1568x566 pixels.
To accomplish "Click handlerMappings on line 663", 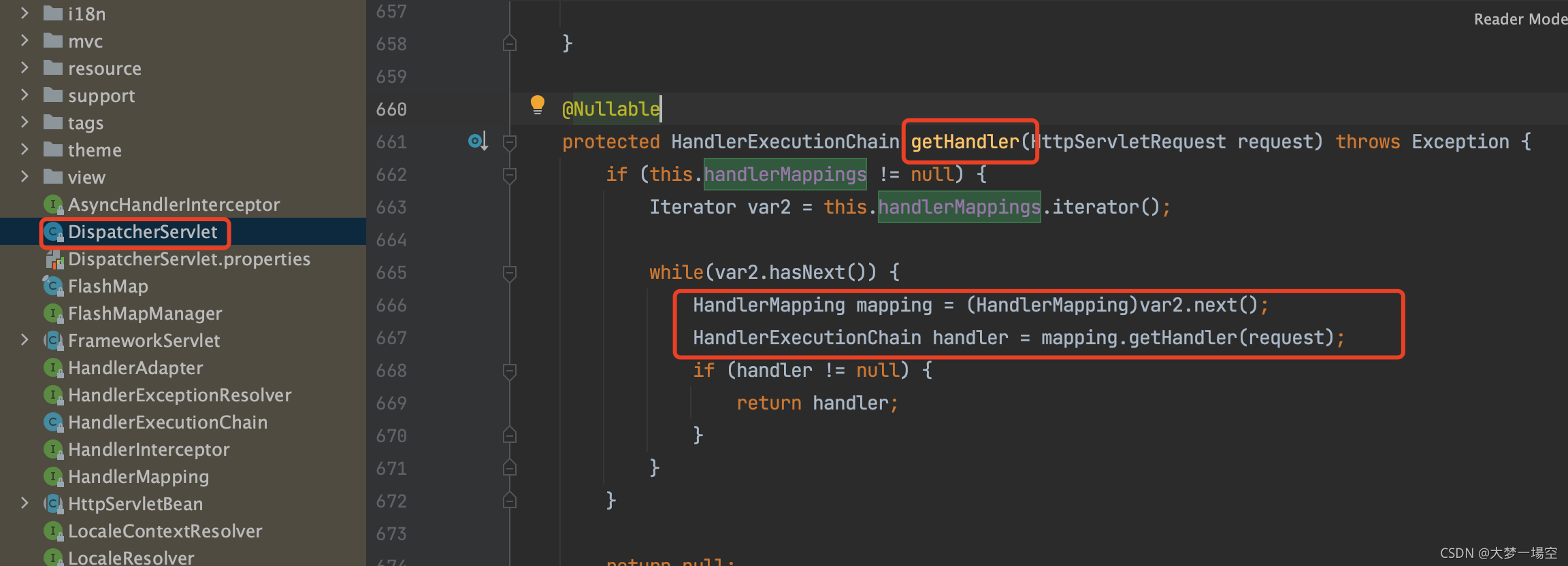I will (x=959, y=207).
